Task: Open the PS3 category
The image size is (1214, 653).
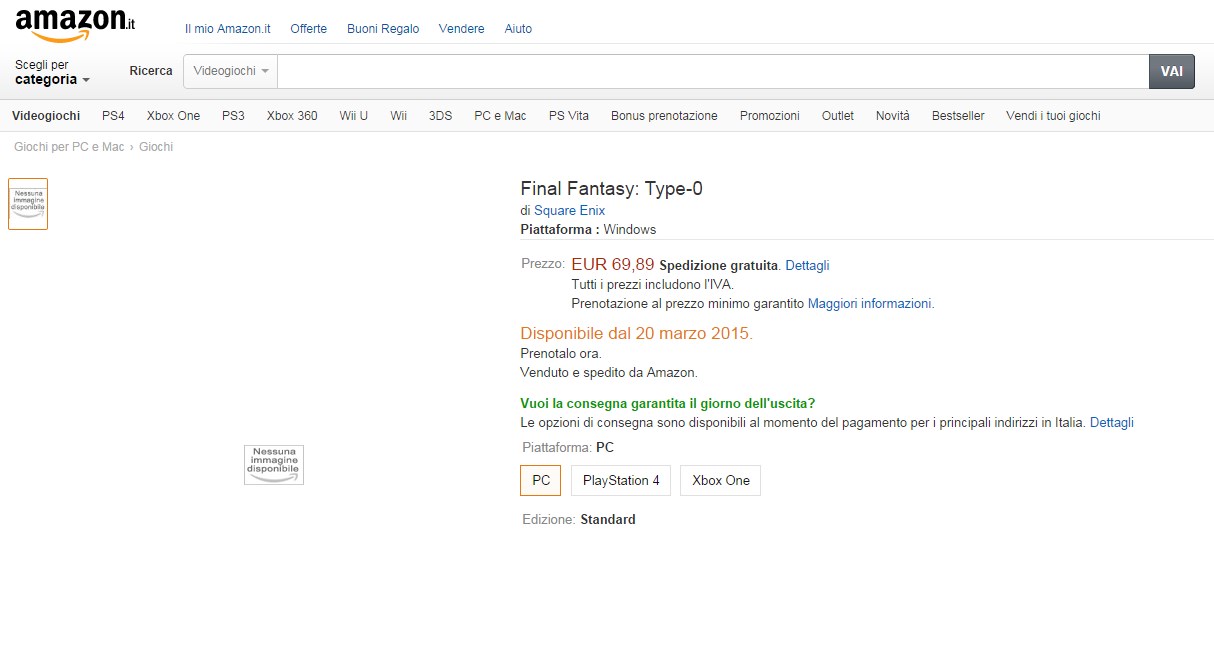Action: (x=233, y=116)
